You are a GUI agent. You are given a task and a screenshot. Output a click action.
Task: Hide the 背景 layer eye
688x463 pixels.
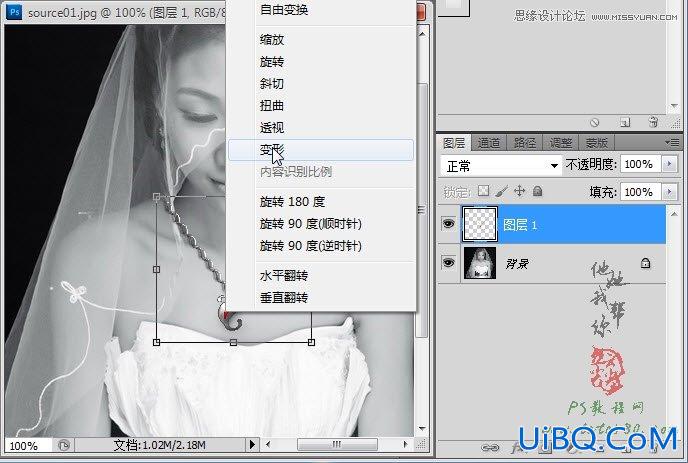448,262
